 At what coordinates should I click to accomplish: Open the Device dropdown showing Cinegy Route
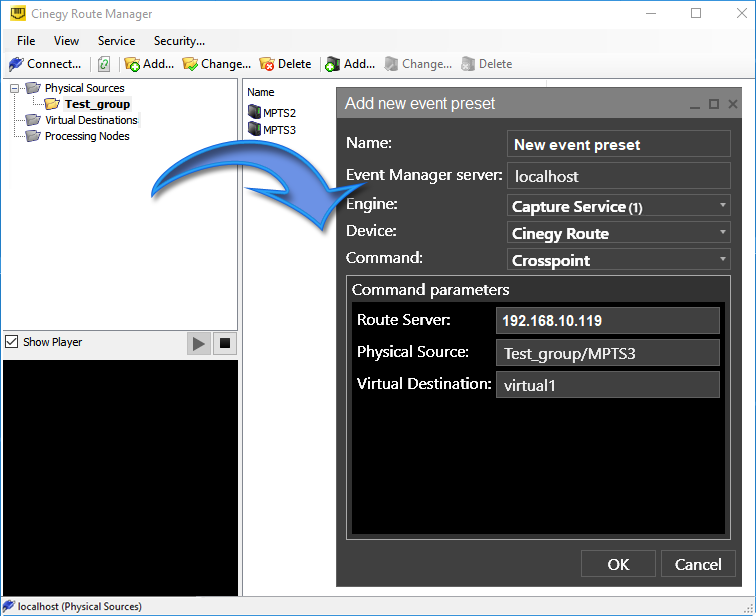619,233
